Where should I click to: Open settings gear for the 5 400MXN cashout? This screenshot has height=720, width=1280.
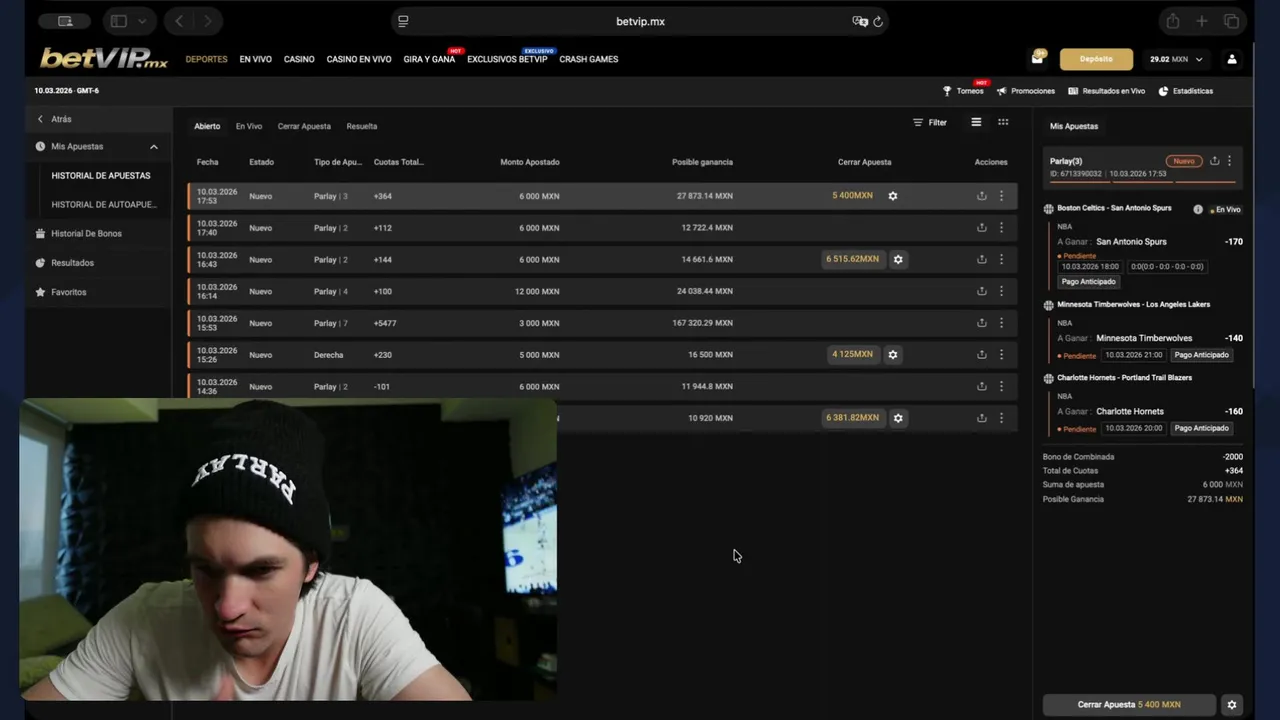[893, 196]
